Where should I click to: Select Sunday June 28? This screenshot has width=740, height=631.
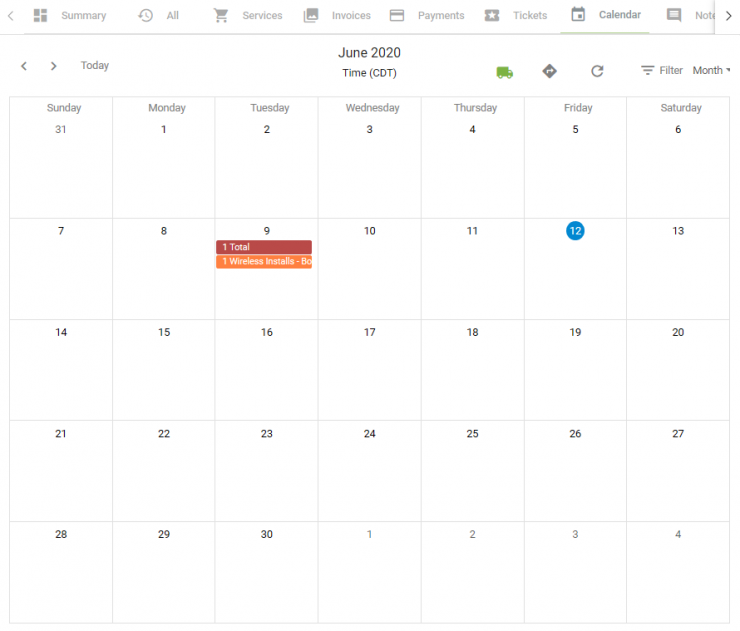pos(61,534)
